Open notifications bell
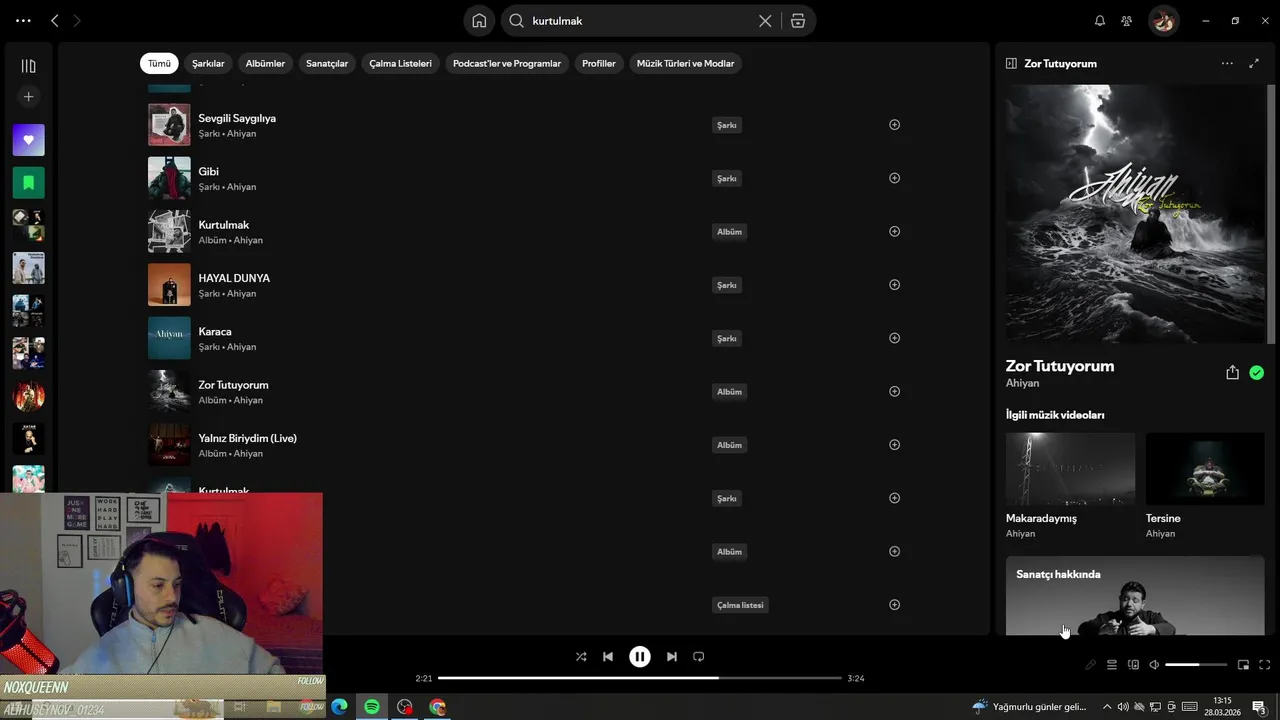Image resolution: width=1280 pixels, height=720 pixels. tap(1100, 20)
